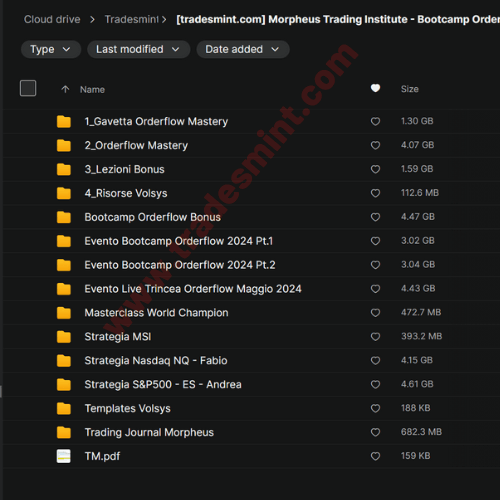Open Evento Live Trincea Orderflow Maggio 2024 name
The width and height of the screenshot is (500, 500).
[x=193, y=289]
